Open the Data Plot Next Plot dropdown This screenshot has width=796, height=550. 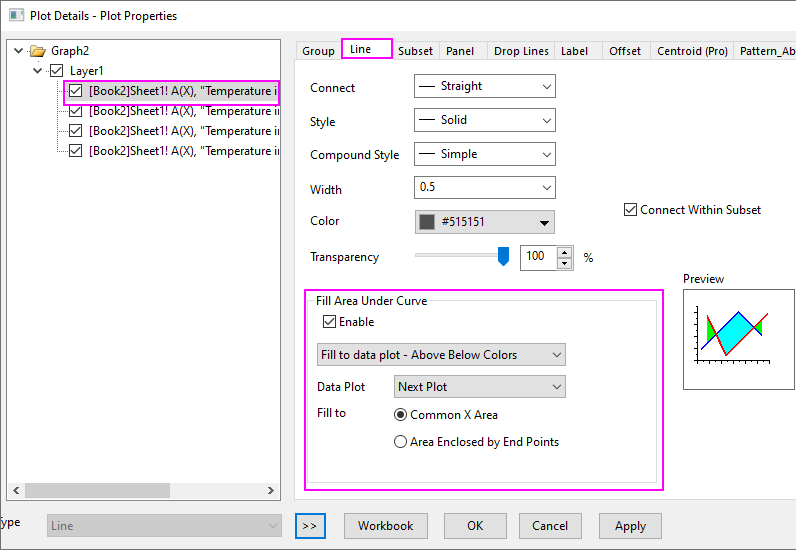(x=479, y=387)
